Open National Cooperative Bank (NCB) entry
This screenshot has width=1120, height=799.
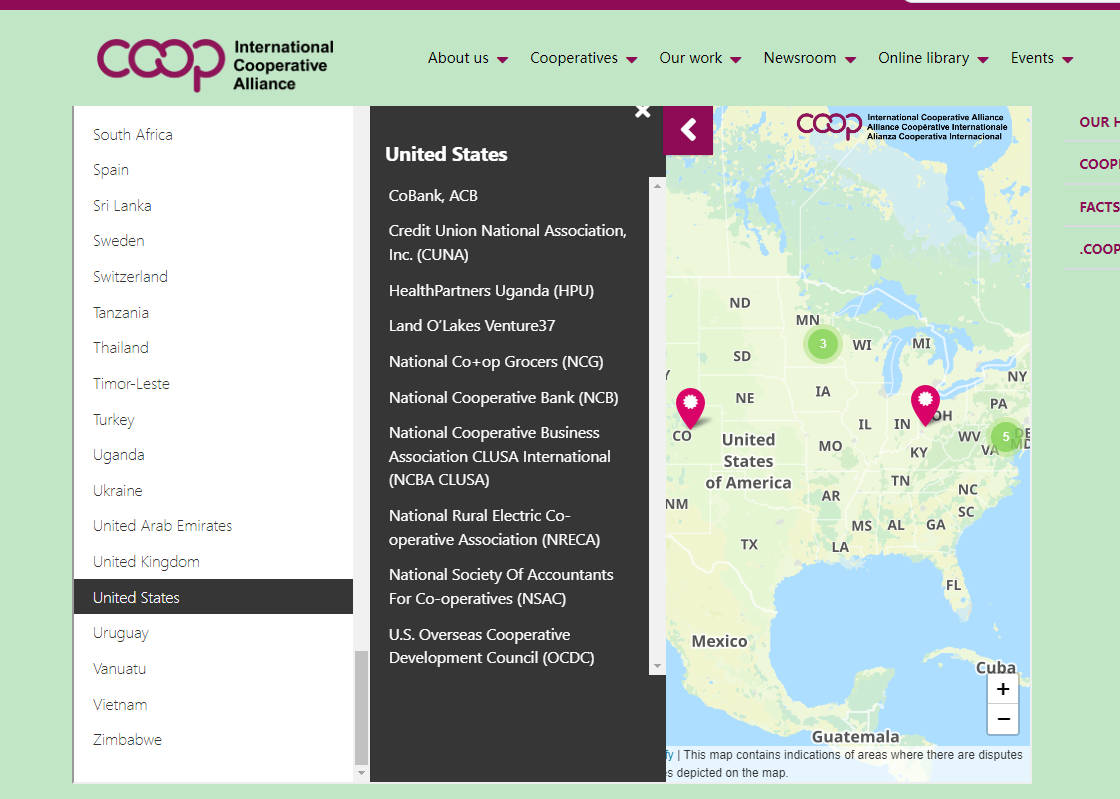coord(503,397)
